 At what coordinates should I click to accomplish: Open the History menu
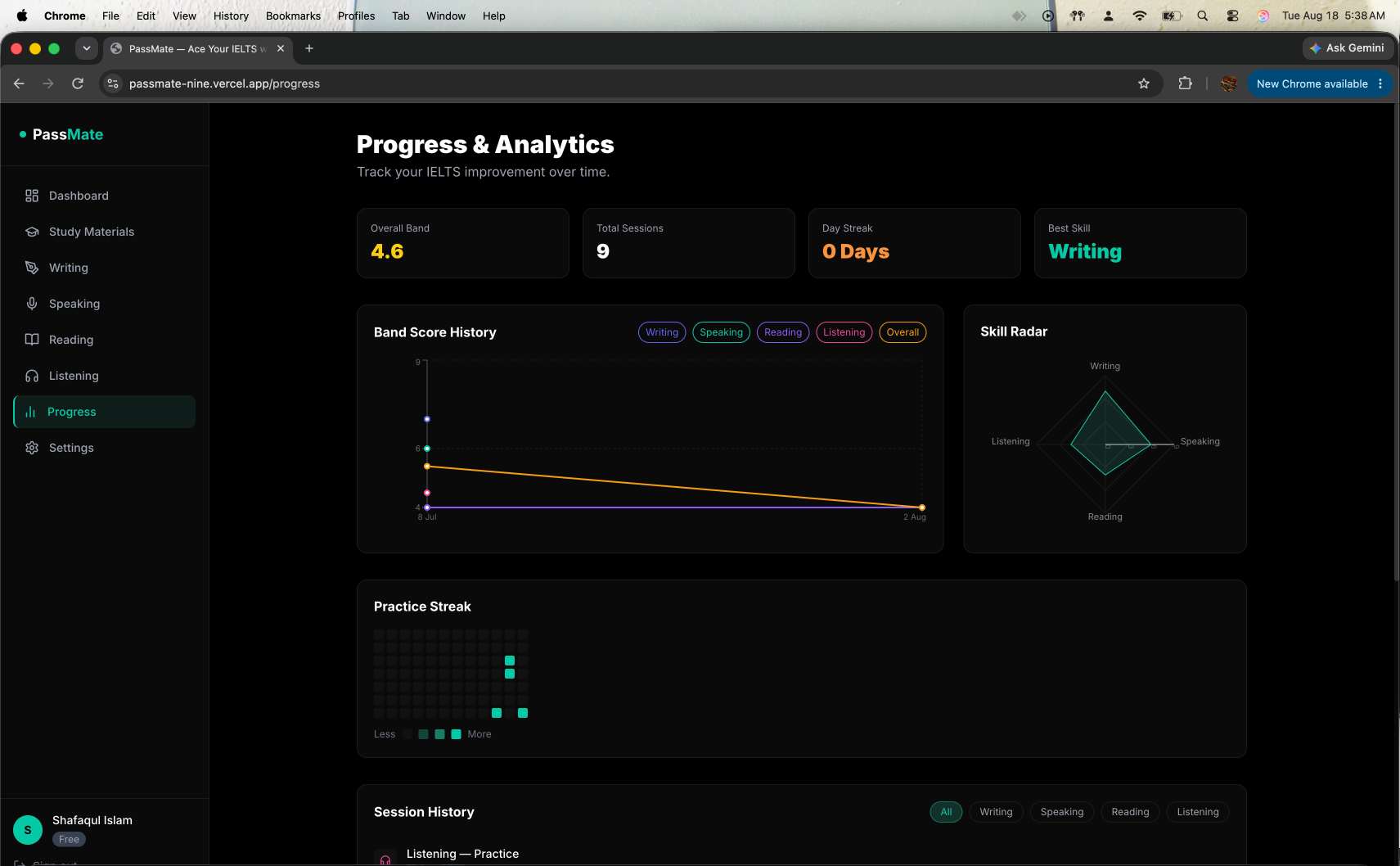click(231, 16)
